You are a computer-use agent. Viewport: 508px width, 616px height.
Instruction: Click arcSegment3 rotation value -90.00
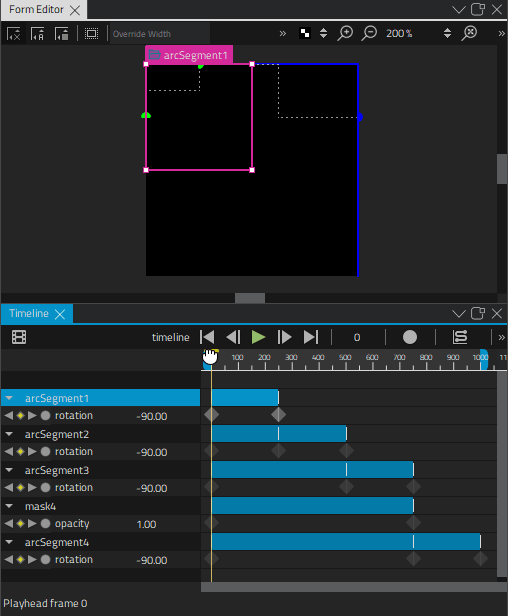pyautogui.click(x=152, y=488)
